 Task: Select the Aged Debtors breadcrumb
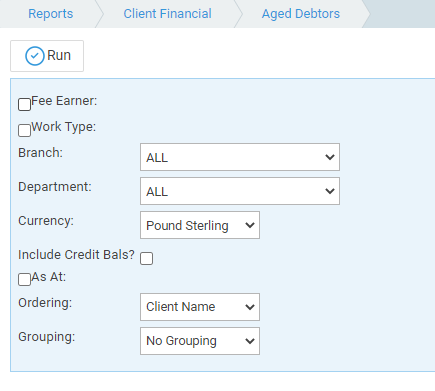click(x=301, y=14)
